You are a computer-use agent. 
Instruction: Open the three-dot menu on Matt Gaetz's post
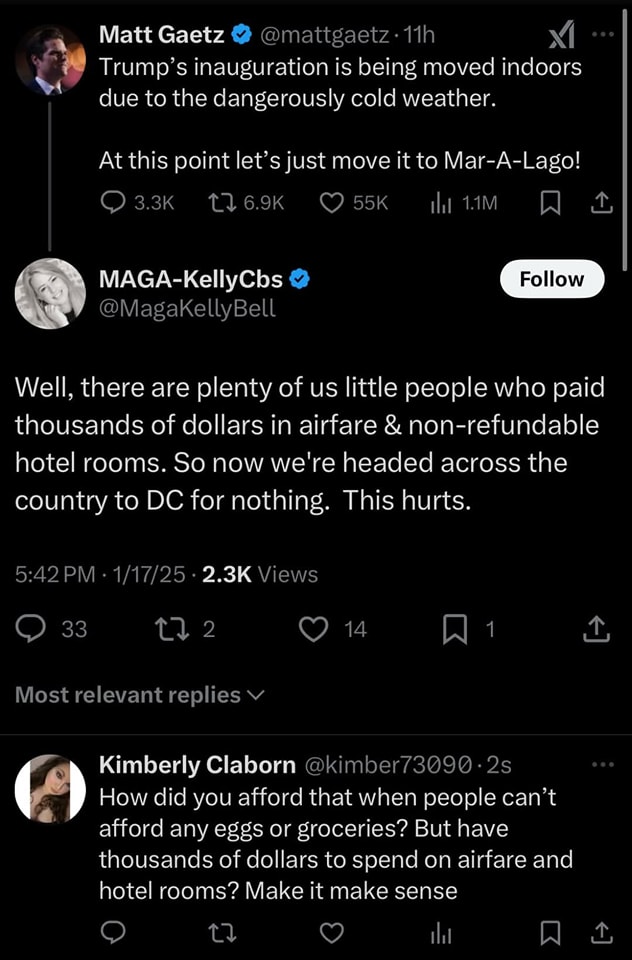click(600, 33)
